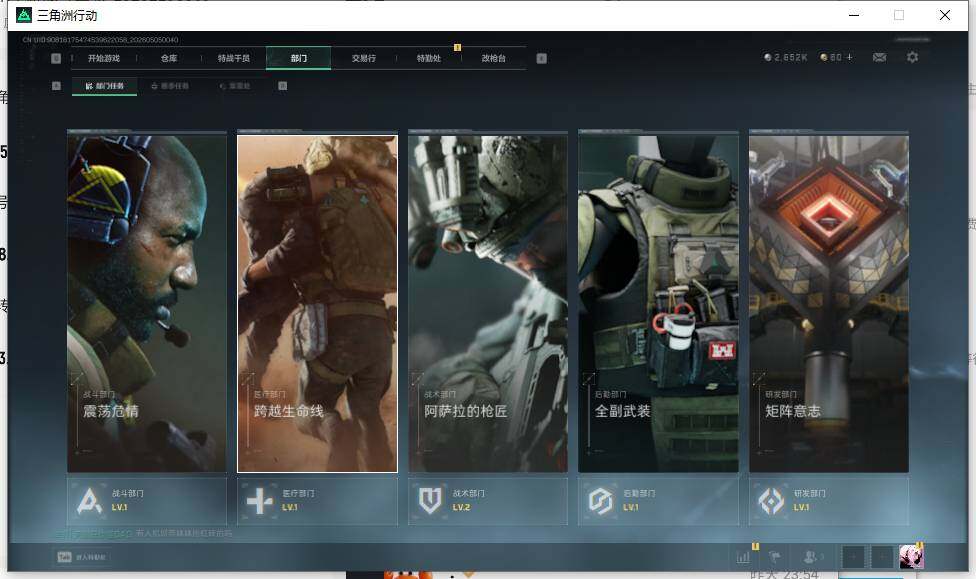
Task: Click the 后勤部门 hexagon icon
Action: [601, 501]
